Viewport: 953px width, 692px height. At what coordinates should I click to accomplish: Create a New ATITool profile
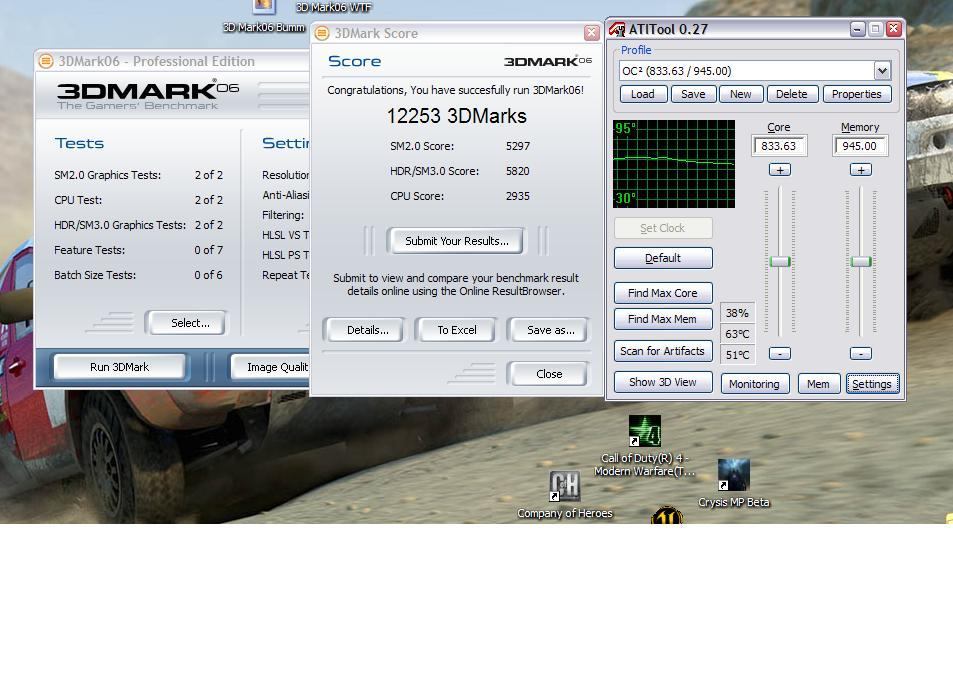[740, 94]
